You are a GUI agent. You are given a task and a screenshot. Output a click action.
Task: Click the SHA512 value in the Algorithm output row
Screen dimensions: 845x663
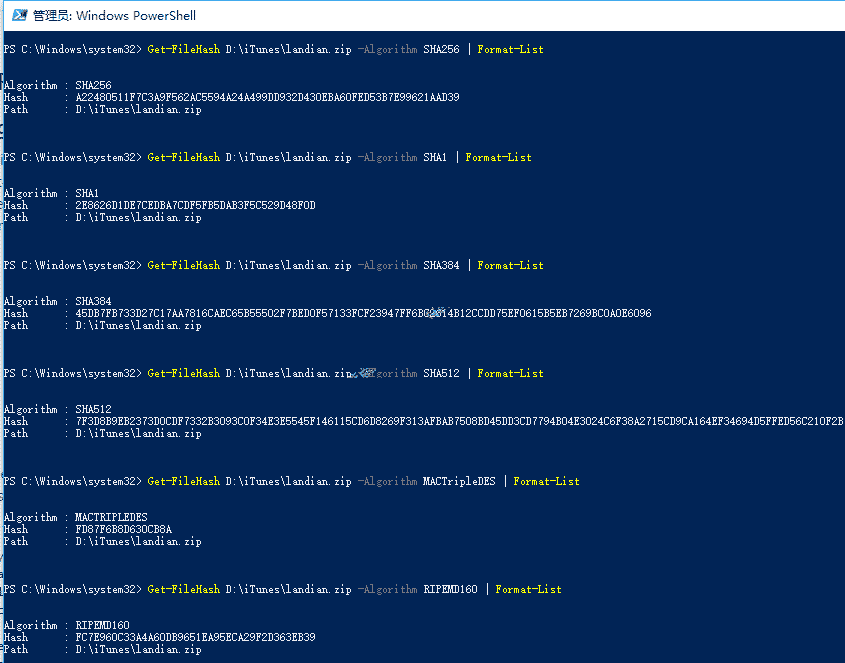tap(93, 409)
